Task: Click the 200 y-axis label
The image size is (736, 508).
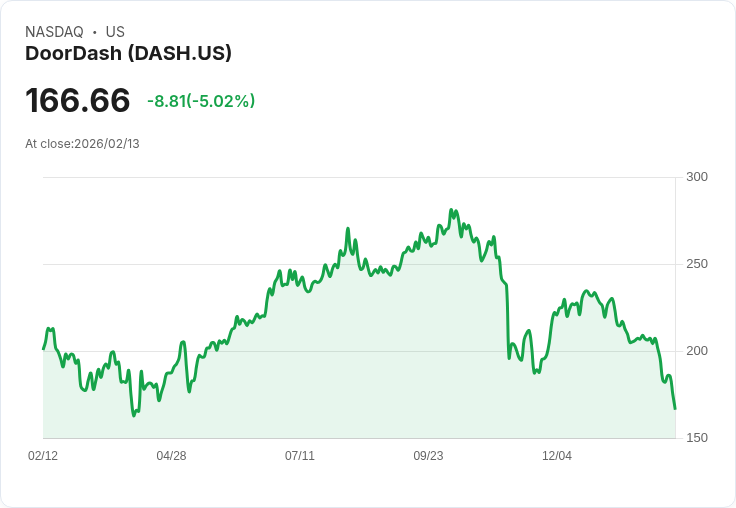Action: coord(697,351)
